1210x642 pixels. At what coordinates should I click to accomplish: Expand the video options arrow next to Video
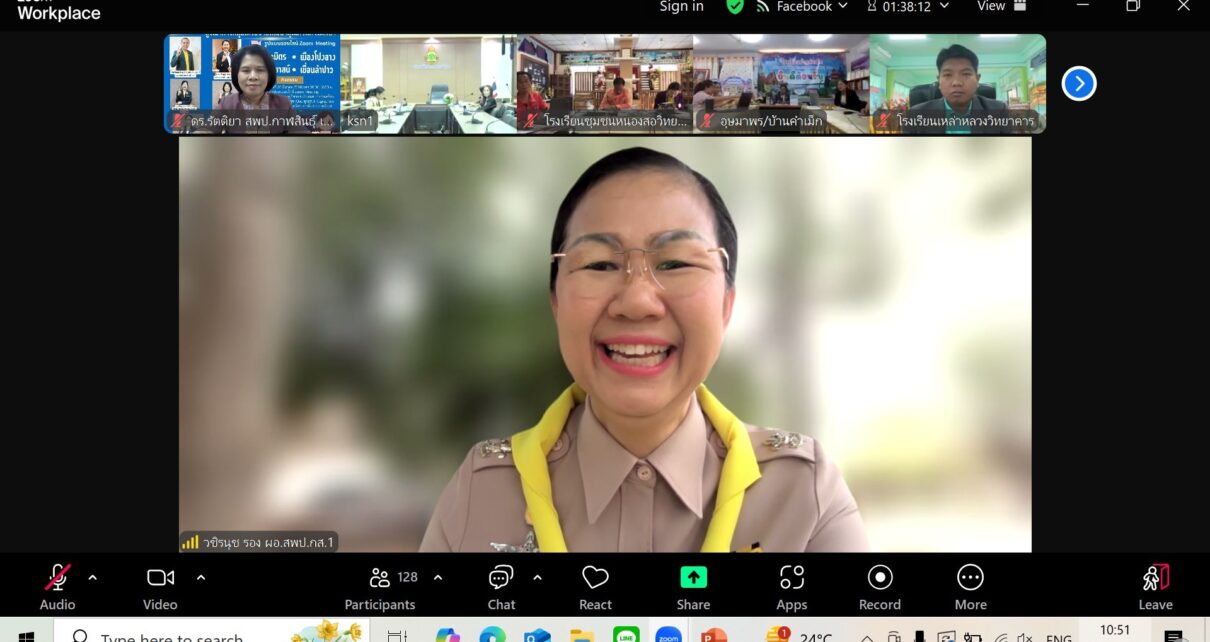[201, 577]
